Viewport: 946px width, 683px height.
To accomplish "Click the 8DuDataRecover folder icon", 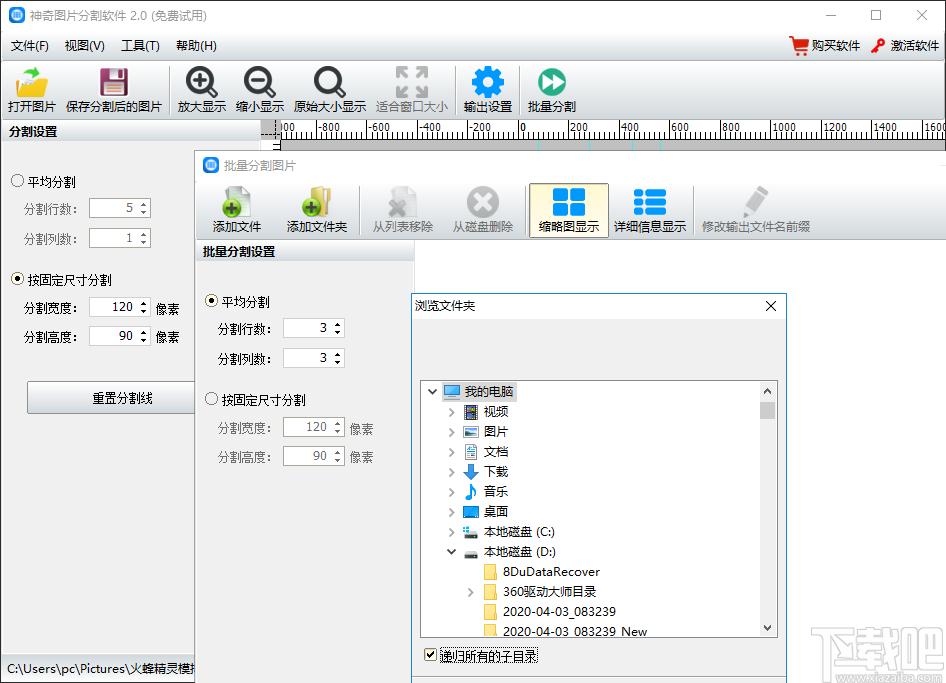I will point(490,571).
